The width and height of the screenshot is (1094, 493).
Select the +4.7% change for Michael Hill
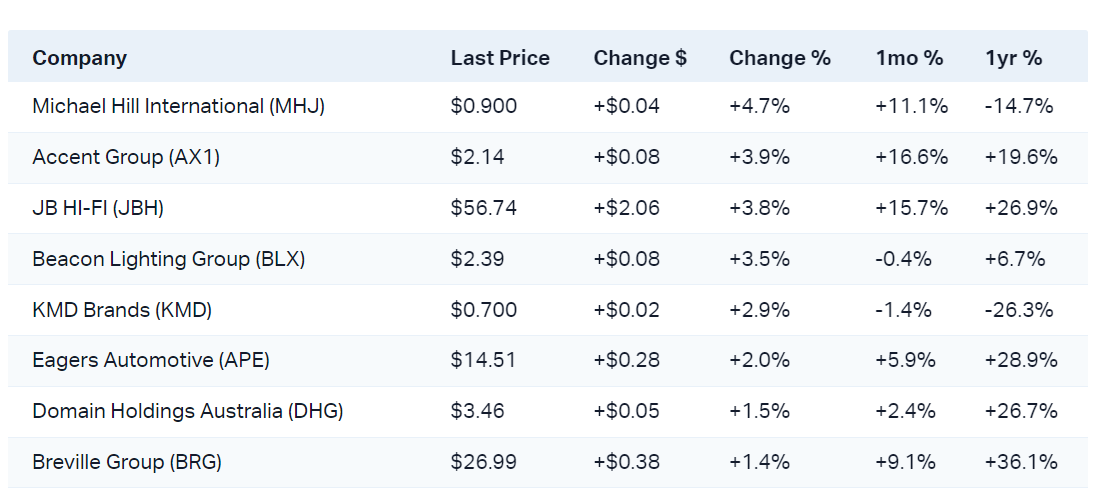(759, 106)
